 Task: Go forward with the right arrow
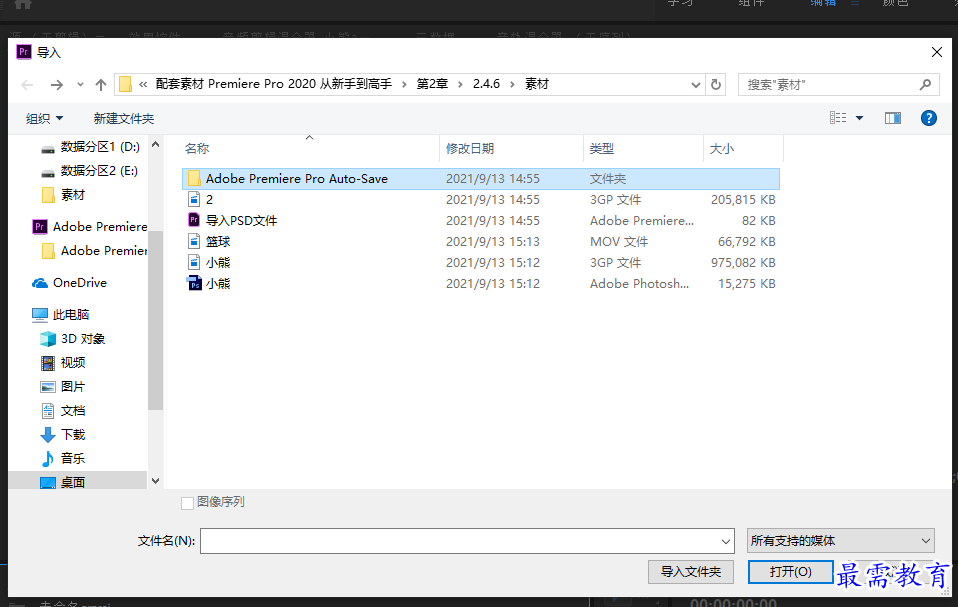[56, 85]
